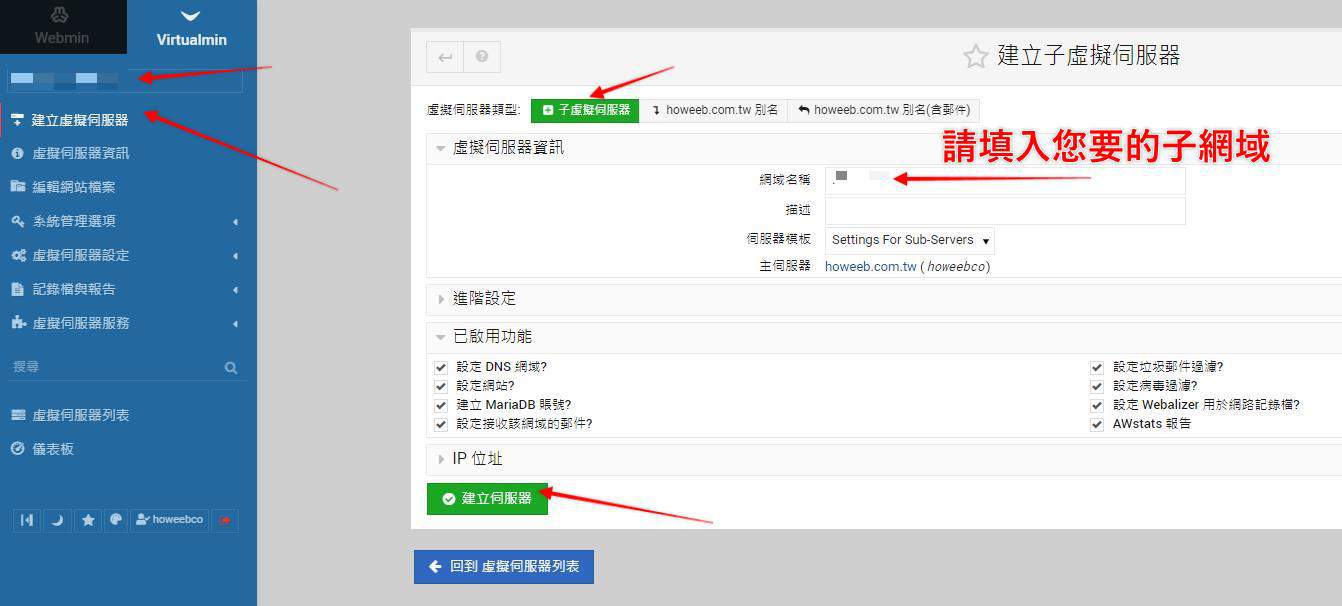Click the help question mark icon

pos(482,57)
